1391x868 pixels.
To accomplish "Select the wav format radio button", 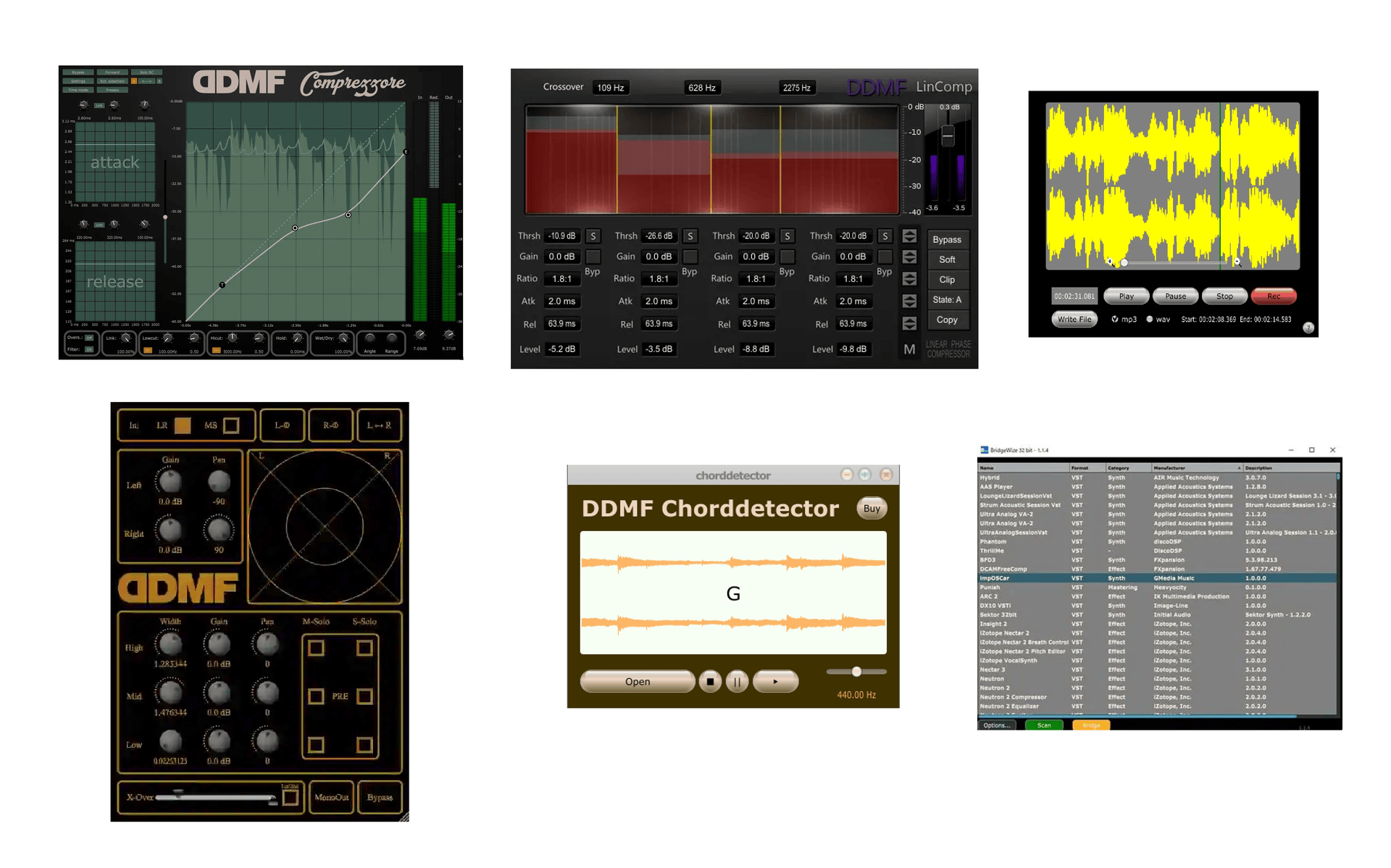I will tap(1151, 319).
